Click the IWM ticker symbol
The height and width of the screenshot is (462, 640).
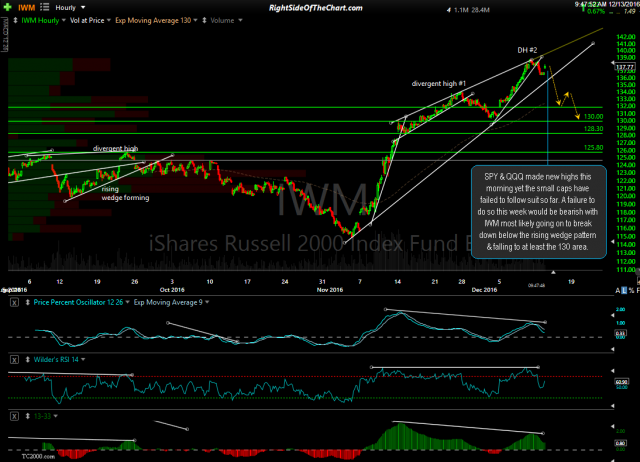27,7
